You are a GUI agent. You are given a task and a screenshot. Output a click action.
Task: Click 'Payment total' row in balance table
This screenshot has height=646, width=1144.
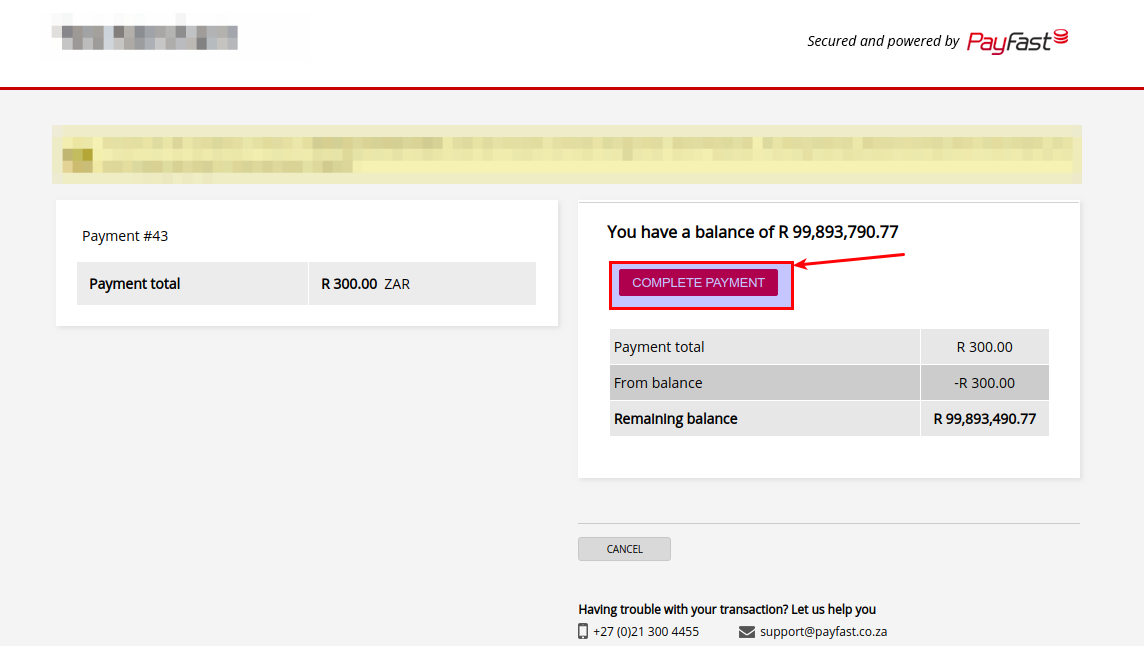659,347
